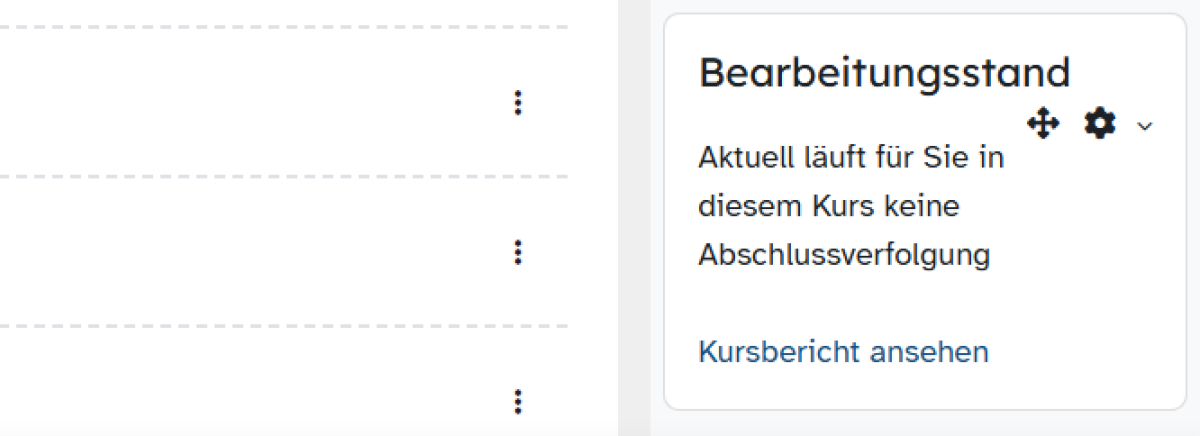1200x436 pixels.
Task: Open the middle three-dot actions menu
Action: (x=517, y=252)
